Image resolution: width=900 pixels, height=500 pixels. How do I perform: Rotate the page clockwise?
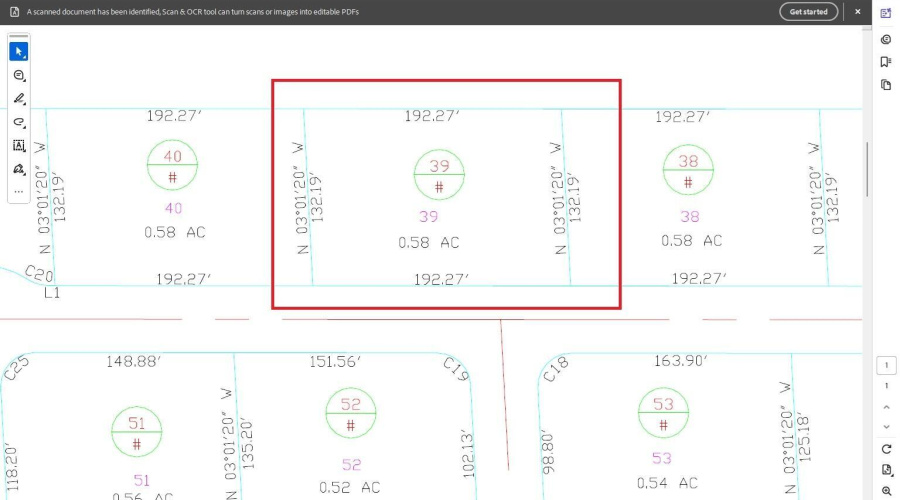click(886, 449)
